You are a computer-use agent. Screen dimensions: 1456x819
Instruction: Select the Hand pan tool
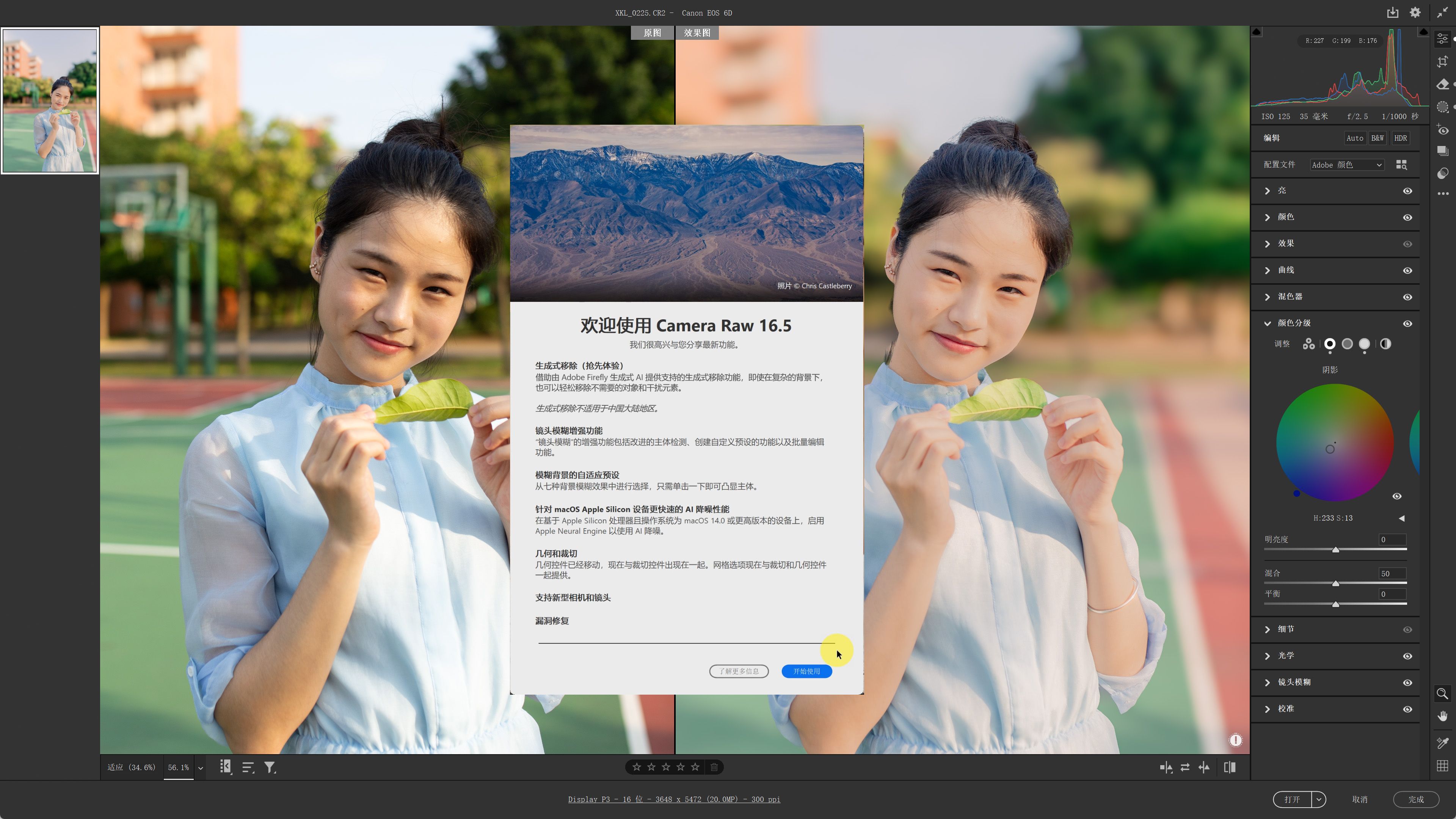click(x=1442, y=716)
